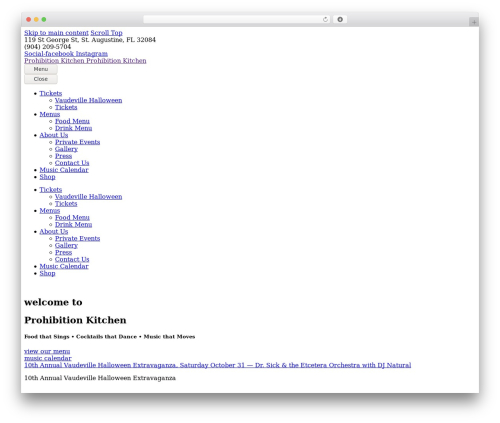Open Shop in first navigation list
This screenshot has width=500, height=423.
click(x=47, y=177)
